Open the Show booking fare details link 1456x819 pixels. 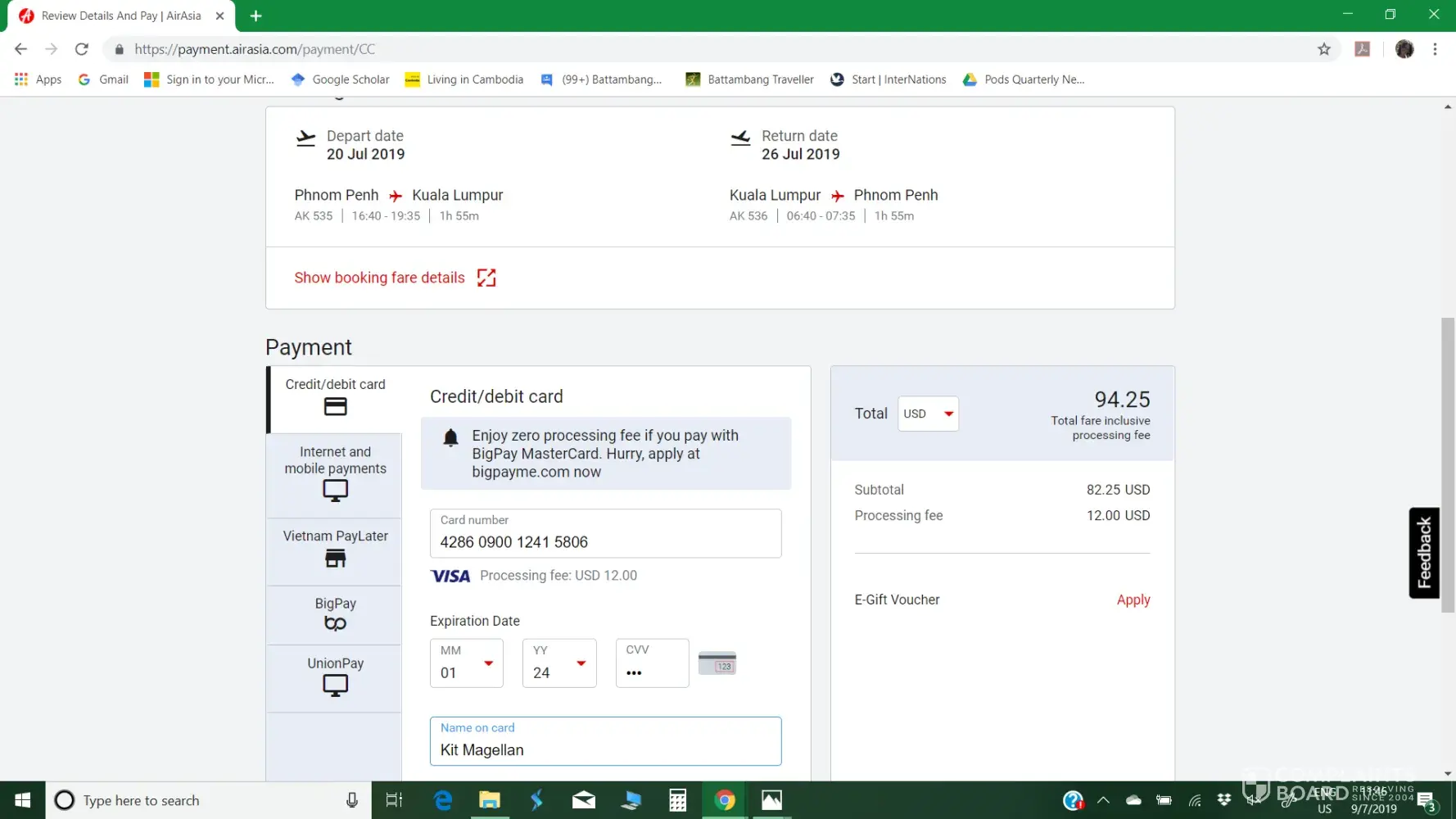379,278
